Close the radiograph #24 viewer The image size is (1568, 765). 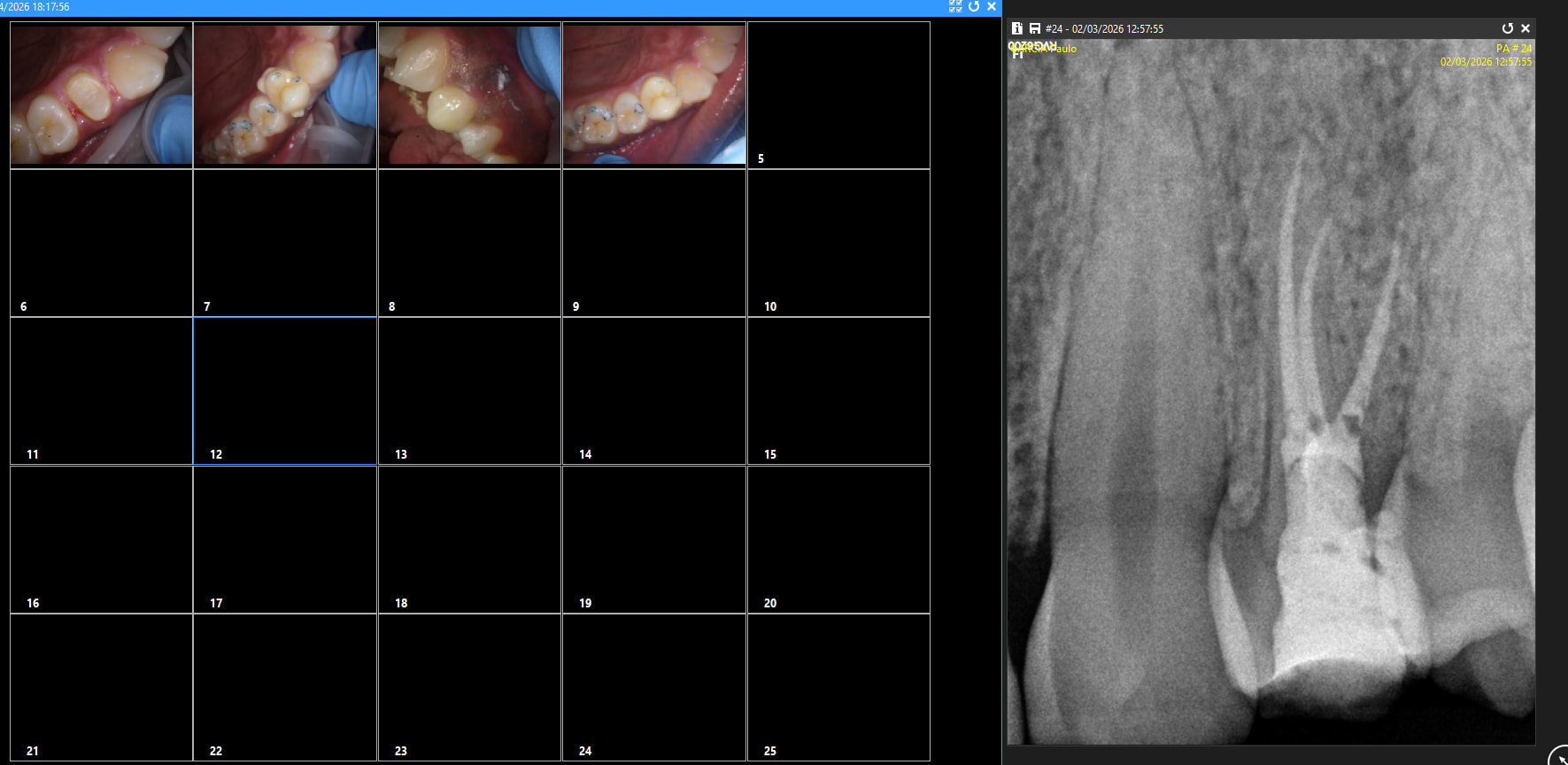click(1526, 28)
